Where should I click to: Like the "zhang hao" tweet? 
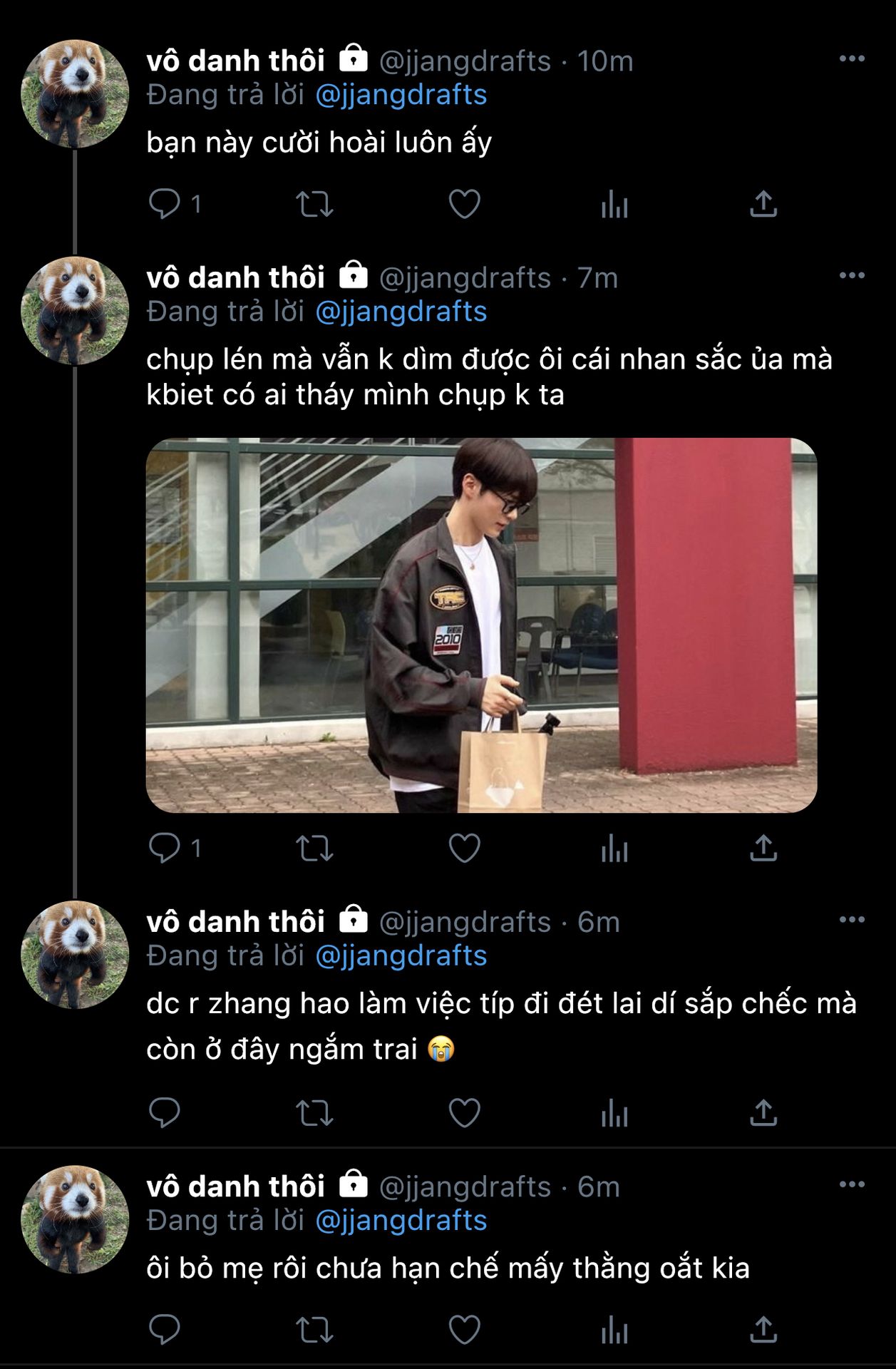pos(464,1112)
